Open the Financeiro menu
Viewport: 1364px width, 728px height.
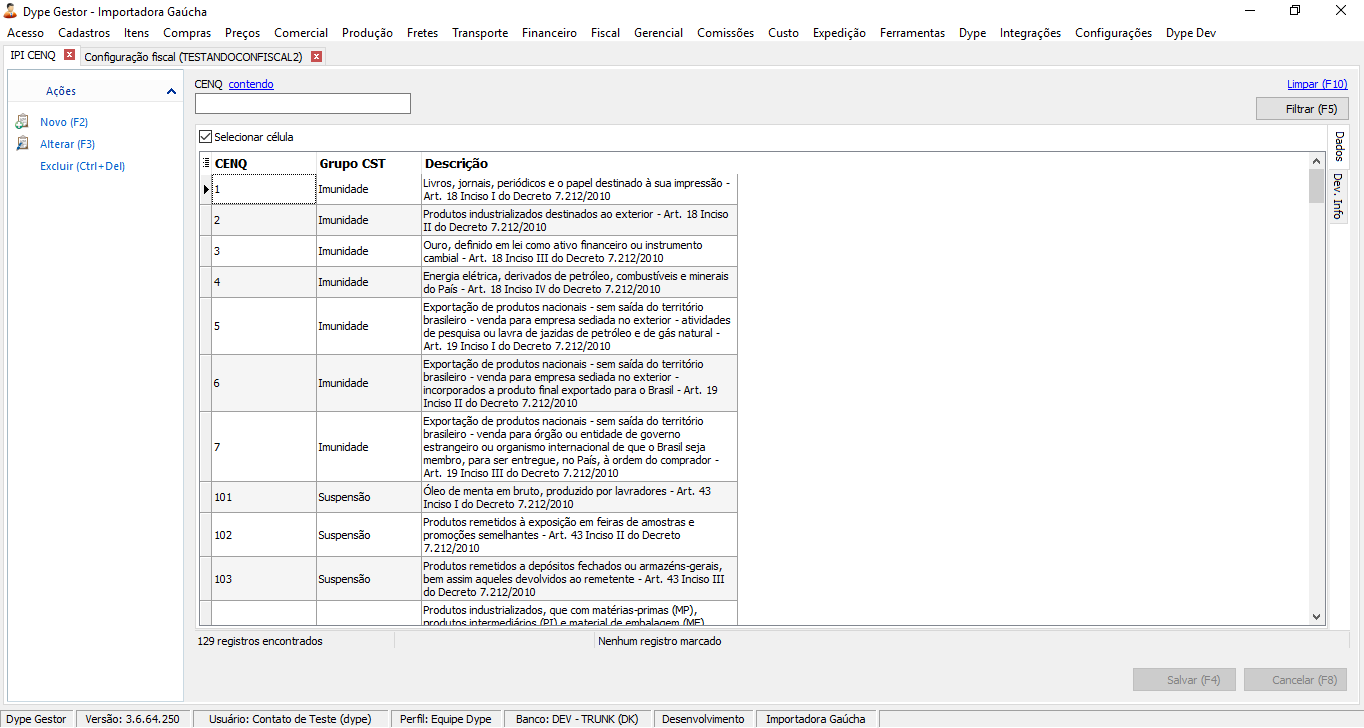tap(549, 33)
